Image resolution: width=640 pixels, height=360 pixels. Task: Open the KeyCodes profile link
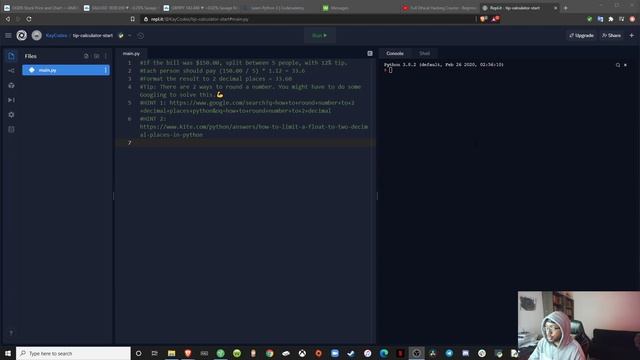coord(56,36)
